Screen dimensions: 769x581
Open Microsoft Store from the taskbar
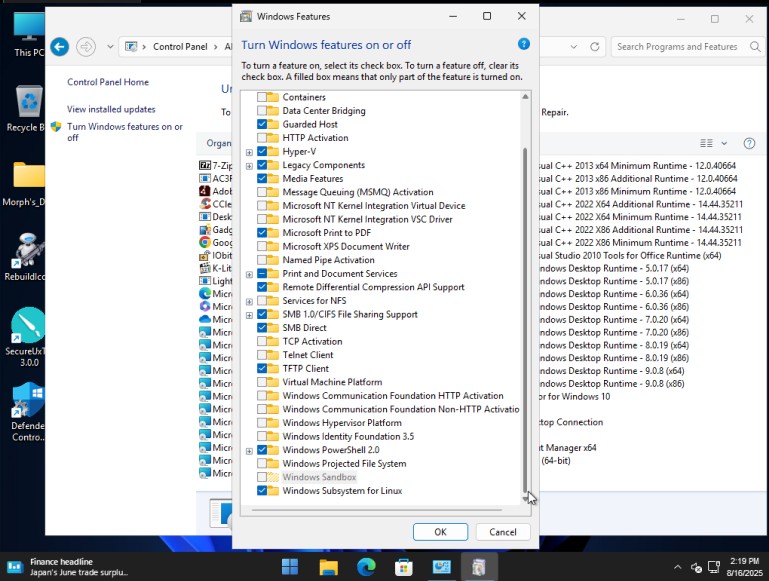click(404, 567)
